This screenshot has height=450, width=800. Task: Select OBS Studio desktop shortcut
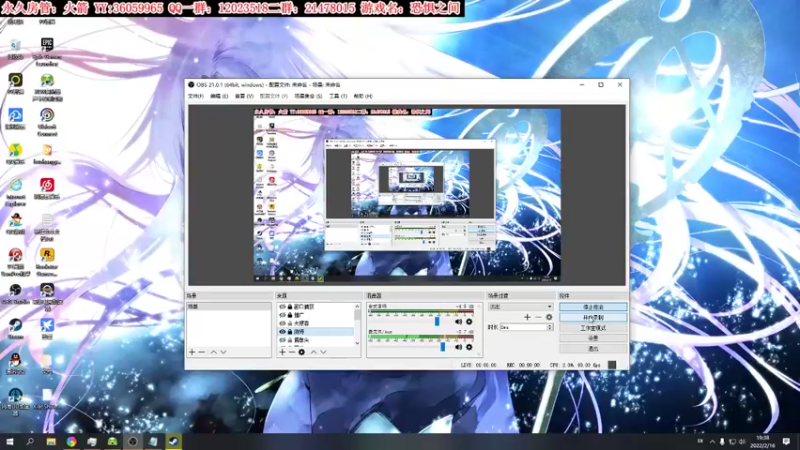click(16, 294)
